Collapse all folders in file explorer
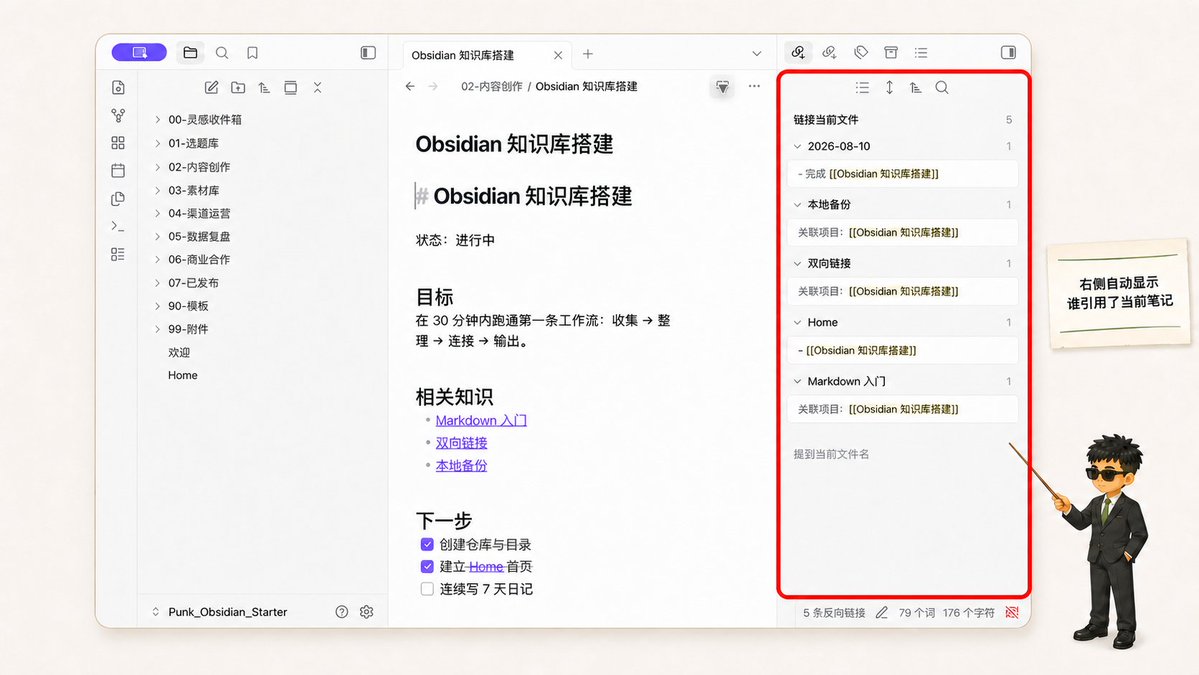The width and height of the screenshot is (1199, 675). click(x=317, y=87)
